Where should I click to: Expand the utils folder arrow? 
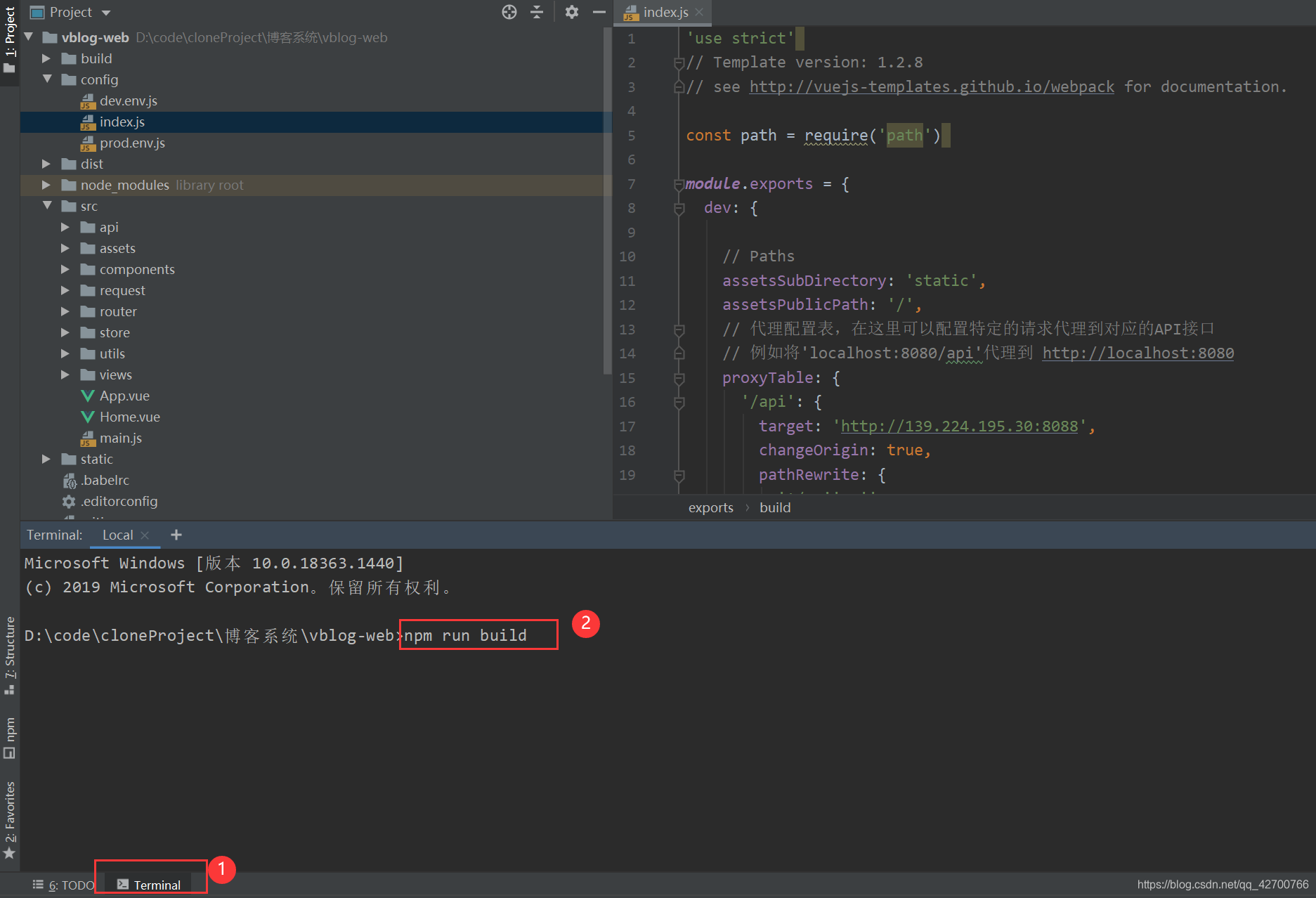click(x=65, y=353)
